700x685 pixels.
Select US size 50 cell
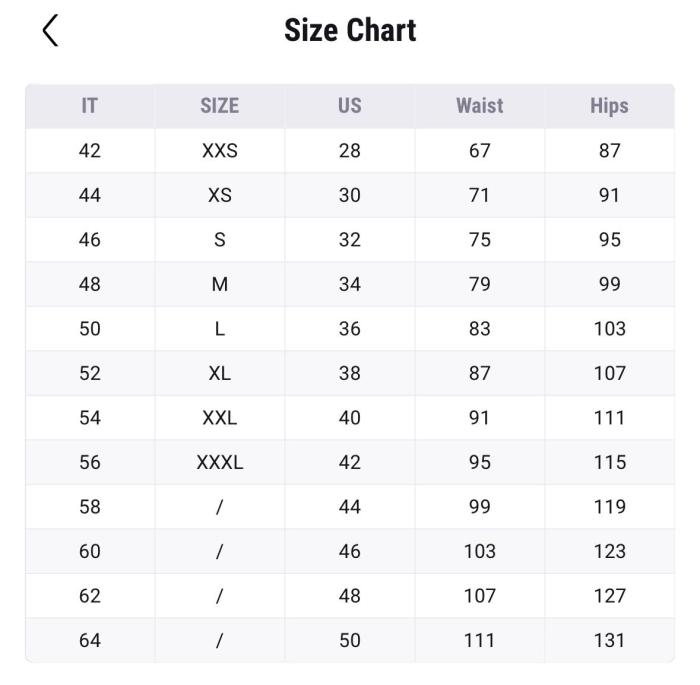[x=350, y=640]
